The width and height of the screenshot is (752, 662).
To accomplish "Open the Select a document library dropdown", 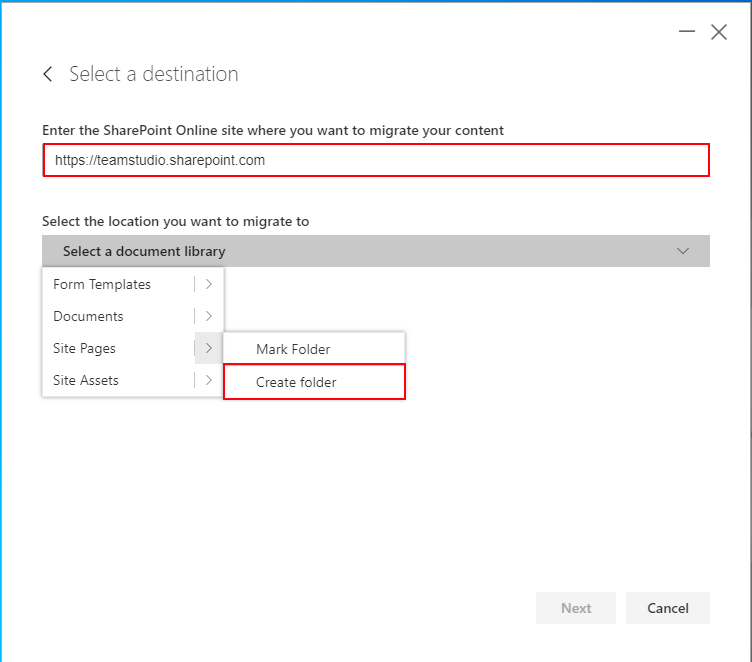I will [x=376, y=251].
